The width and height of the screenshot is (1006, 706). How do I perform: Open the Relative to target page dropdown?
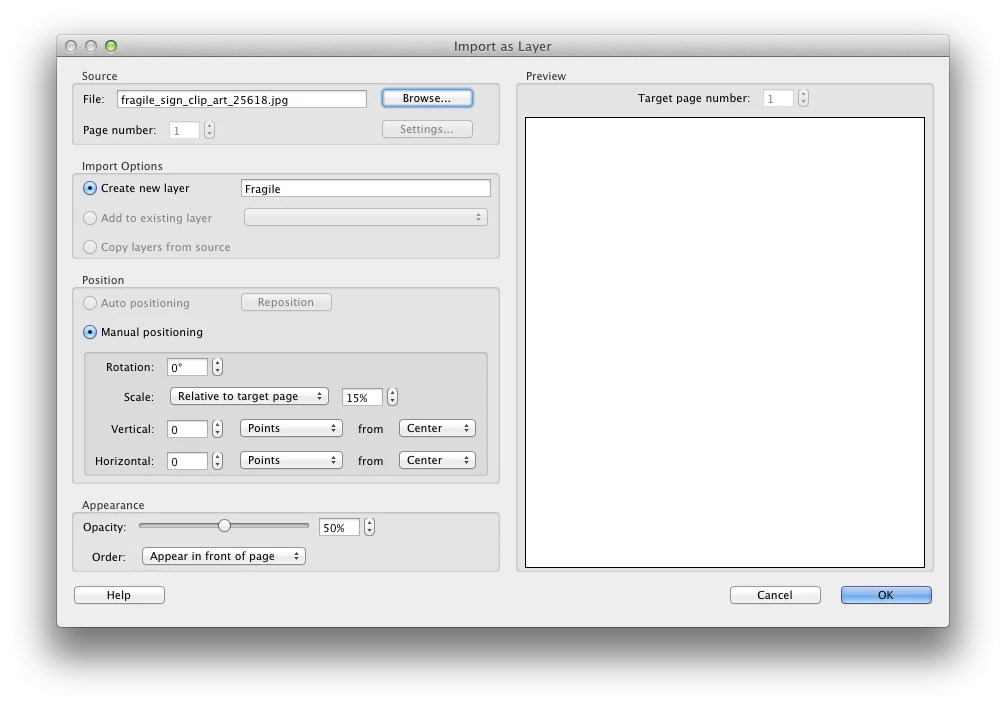coord(249,396)
